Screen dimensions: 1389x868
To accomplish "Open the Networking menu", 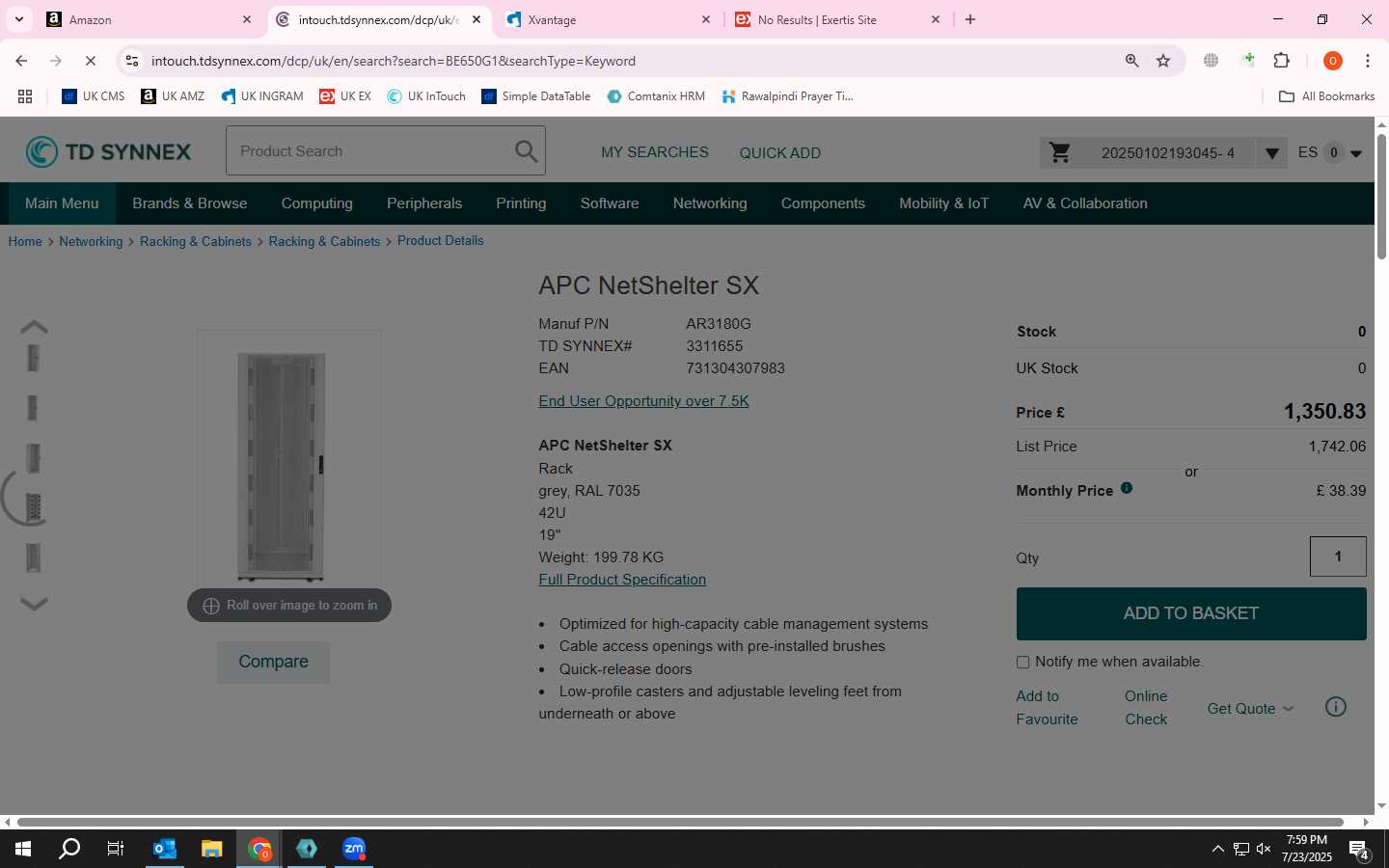I will 710,203.
